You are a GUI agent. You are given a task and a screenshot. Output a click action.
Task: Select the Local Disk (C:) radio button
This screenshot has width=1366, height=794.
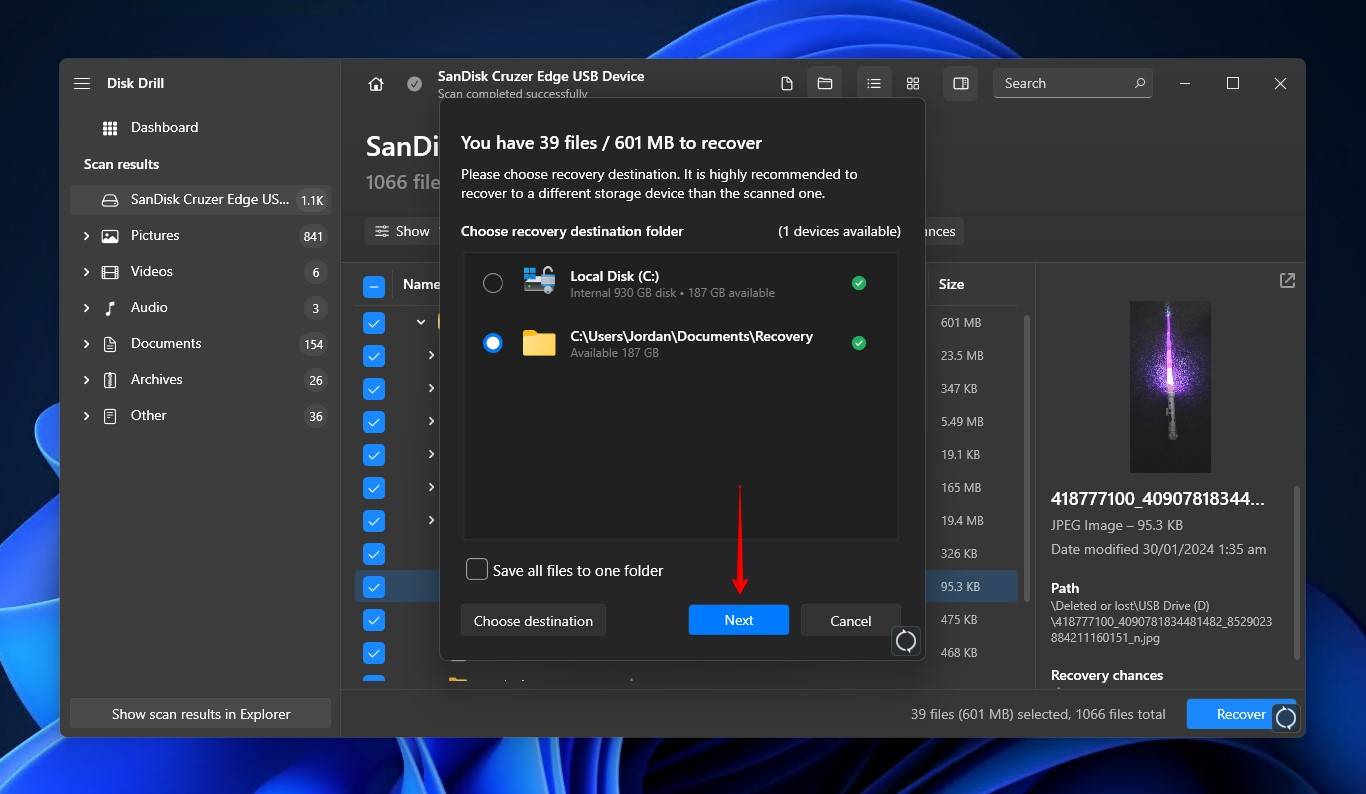tap(493, 283)
